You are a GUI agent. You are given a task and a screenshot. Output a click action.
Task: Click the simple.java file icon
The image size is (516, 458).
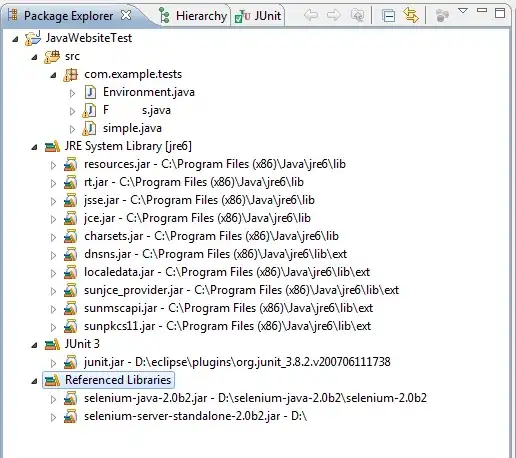click(89, 129)
